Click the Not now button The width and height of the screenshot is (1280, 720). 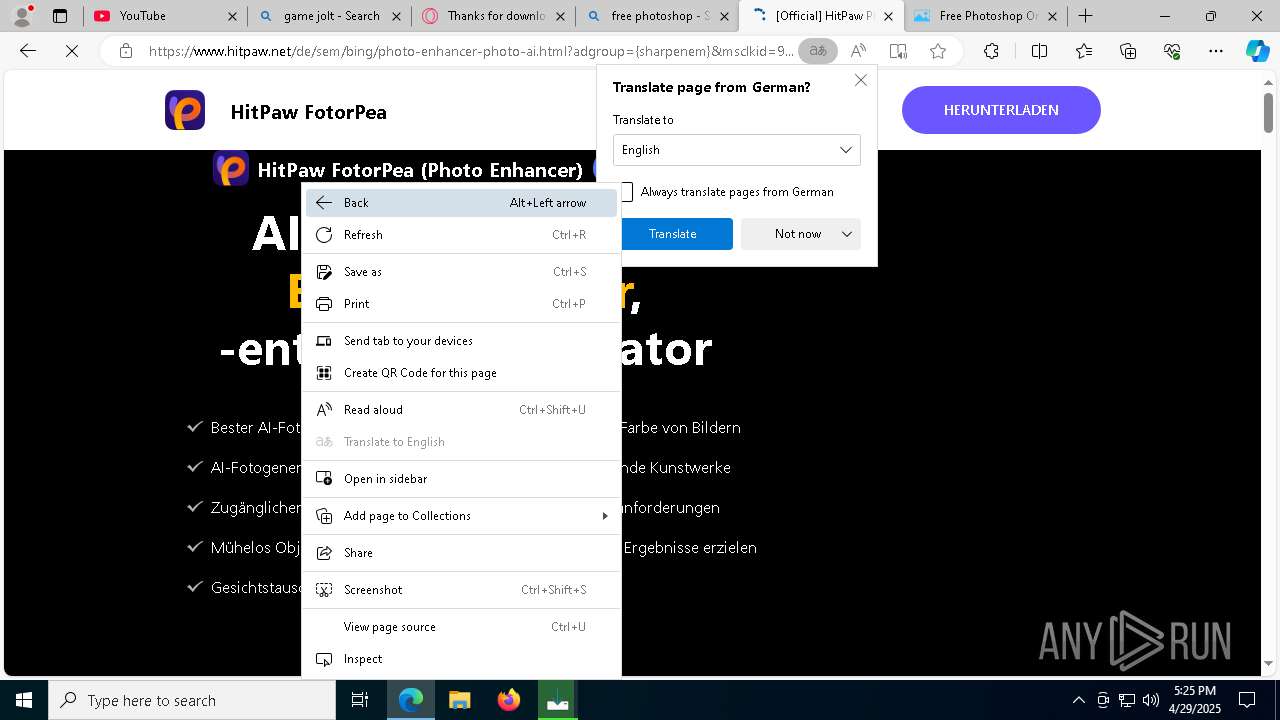tap(798, 234)
